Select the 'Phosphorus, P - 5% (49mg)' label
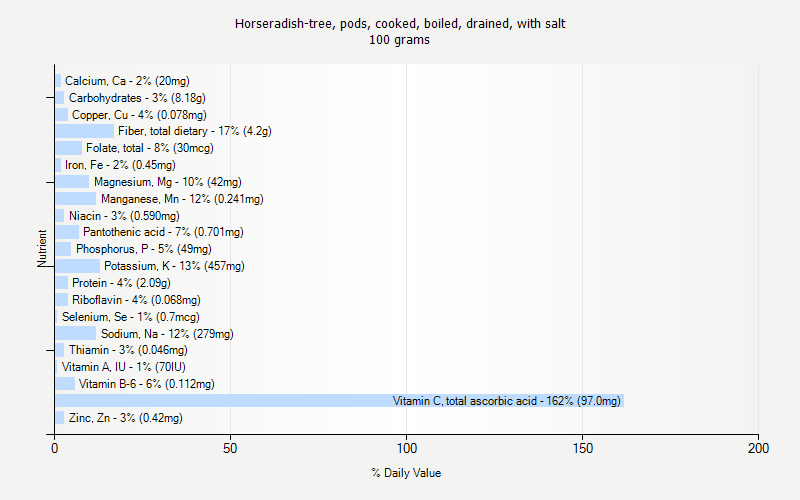This screenshot has width=800, height=500. (x=143, y=249)
